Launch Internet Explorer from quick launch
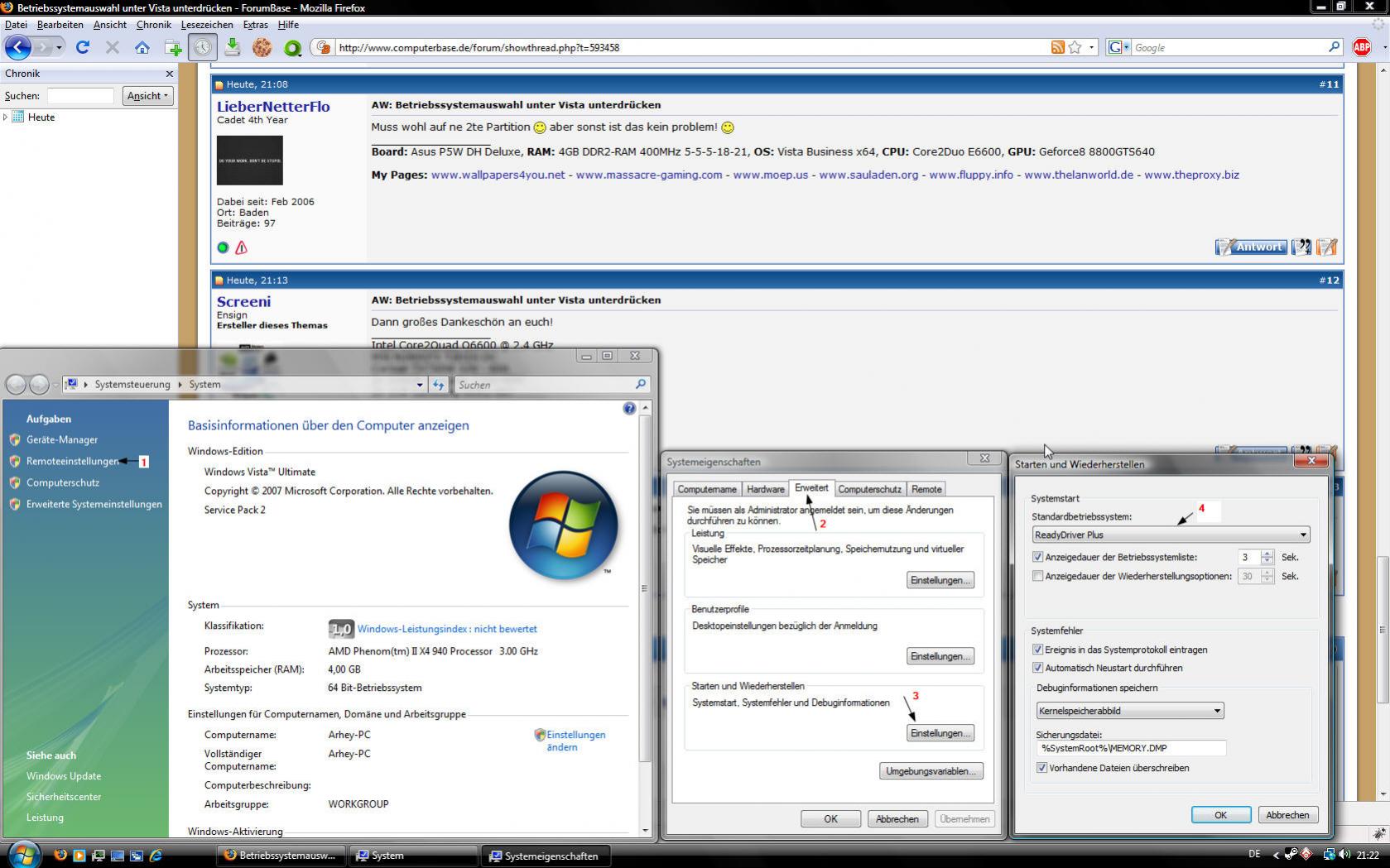 (155, 855)
